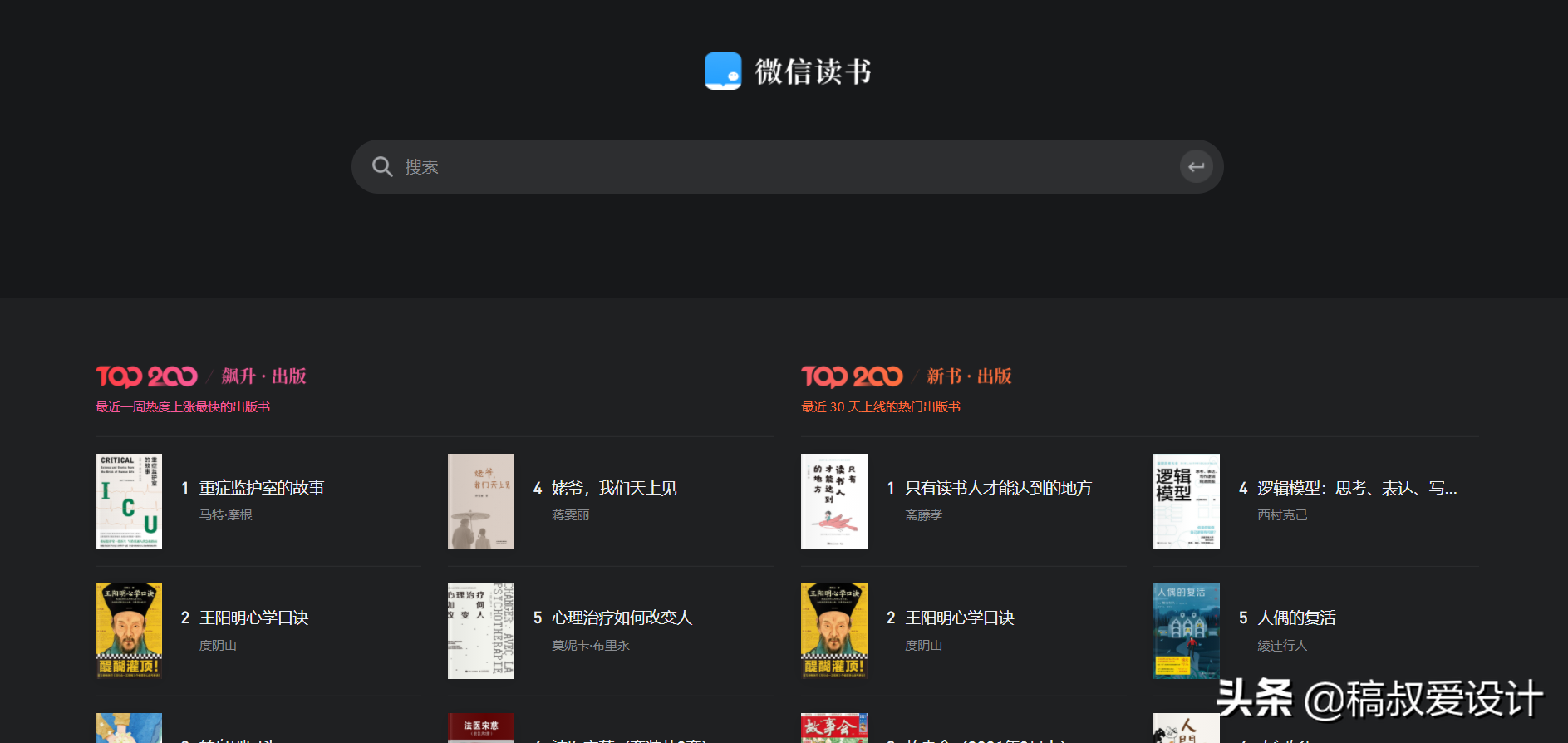Screen dimensions: 1568x743
Task: Select author 莫妮卡·布里永
Action: click(x=591, y=646)
